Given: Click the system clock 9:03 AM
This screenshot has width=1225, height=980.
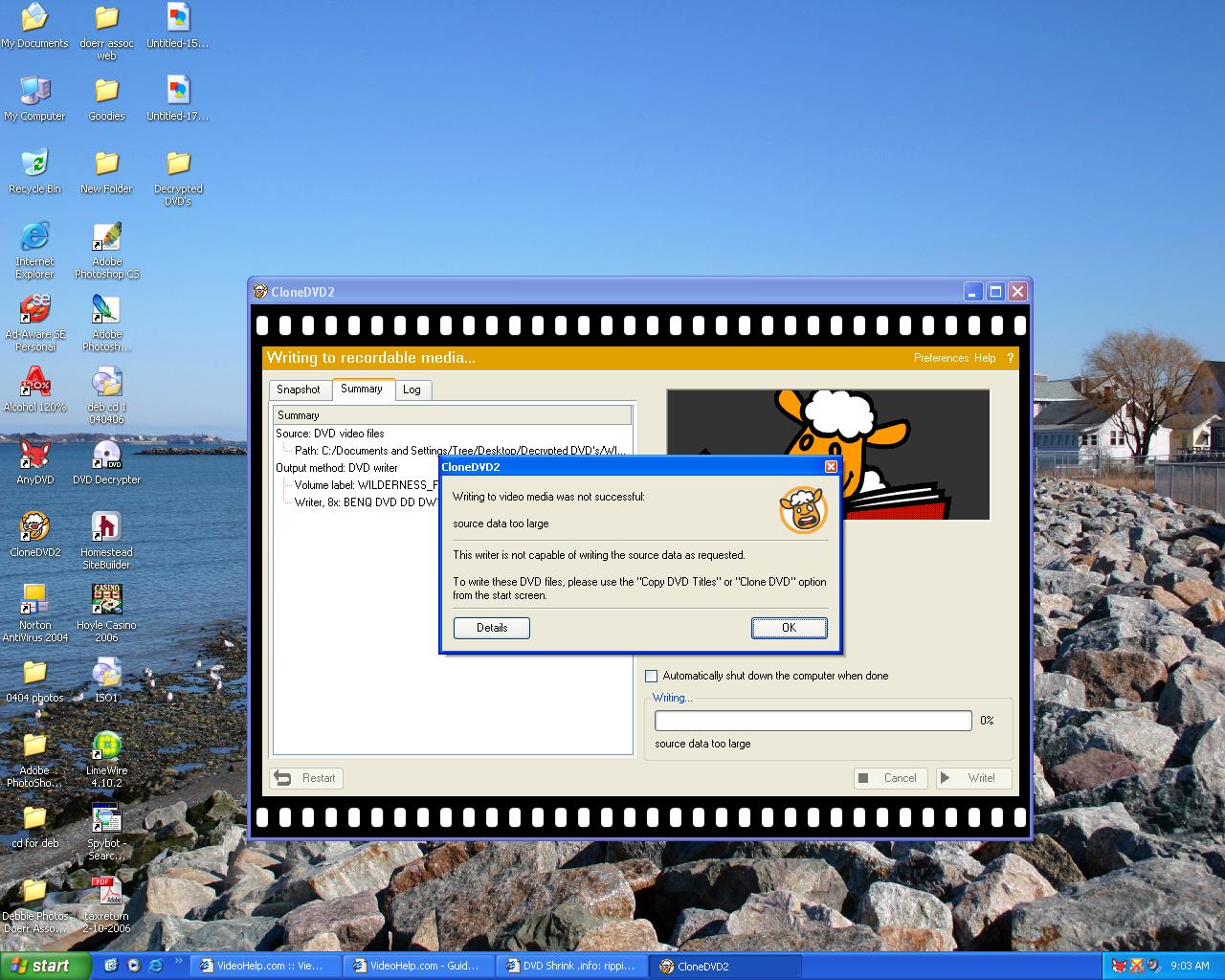Looking at the screenshot, I should 1190,966.
